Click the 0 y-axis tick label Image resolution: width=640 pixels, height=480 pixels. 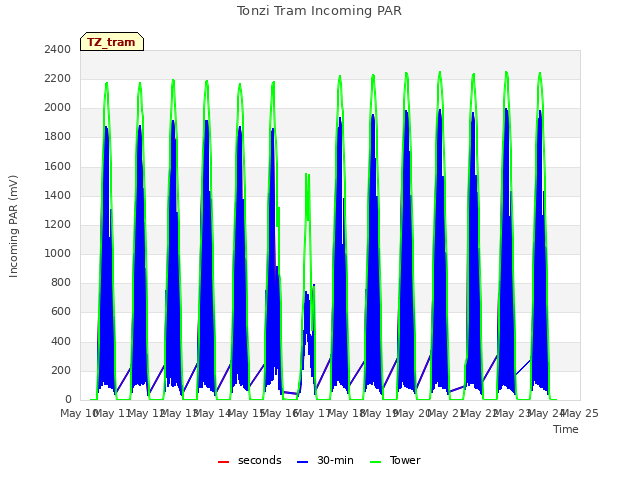pyautogui.click(x=68, y=399)
